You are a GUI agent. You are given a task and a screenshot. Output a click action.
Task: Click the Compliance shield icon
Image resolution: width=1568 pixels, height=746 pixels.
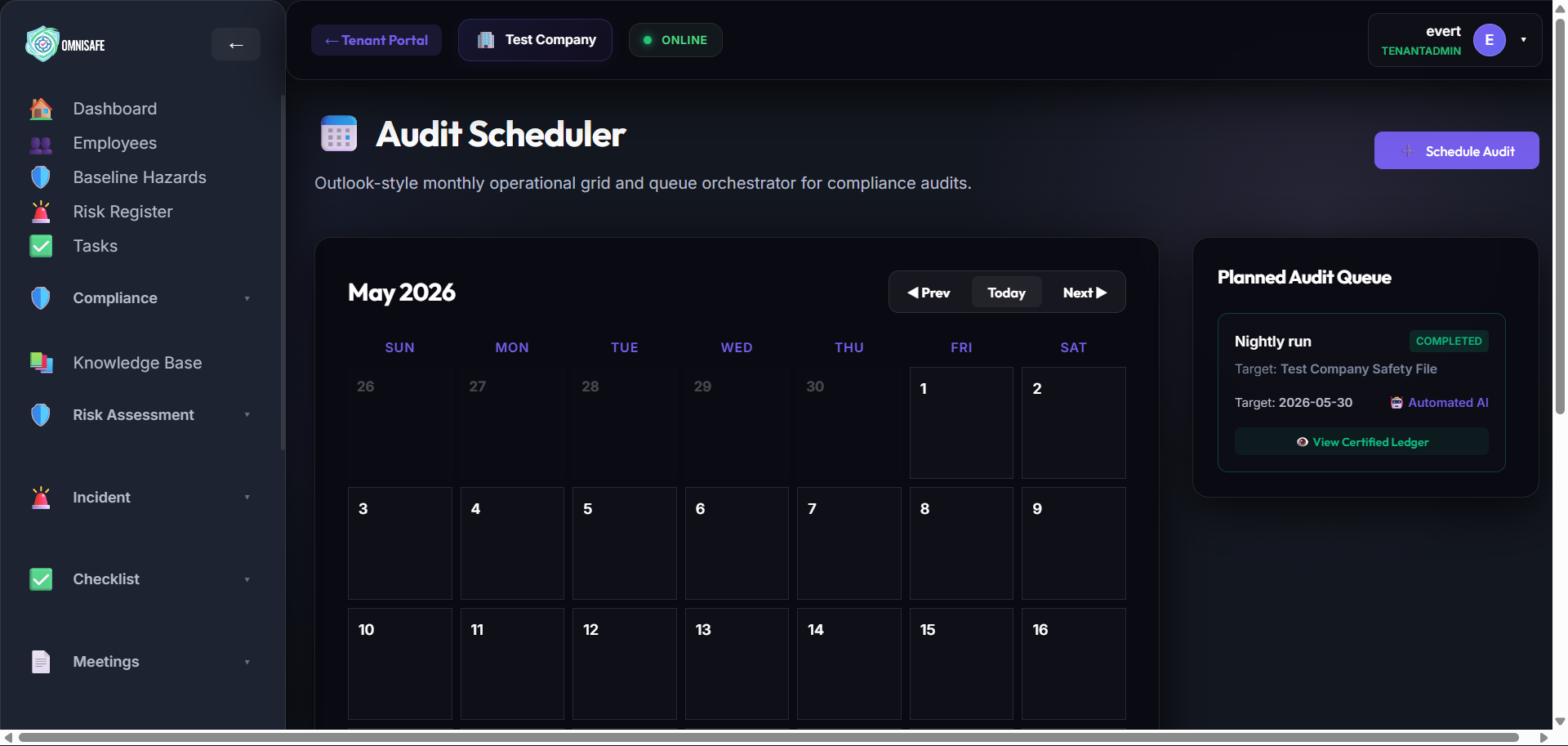(x=41, y=298)
